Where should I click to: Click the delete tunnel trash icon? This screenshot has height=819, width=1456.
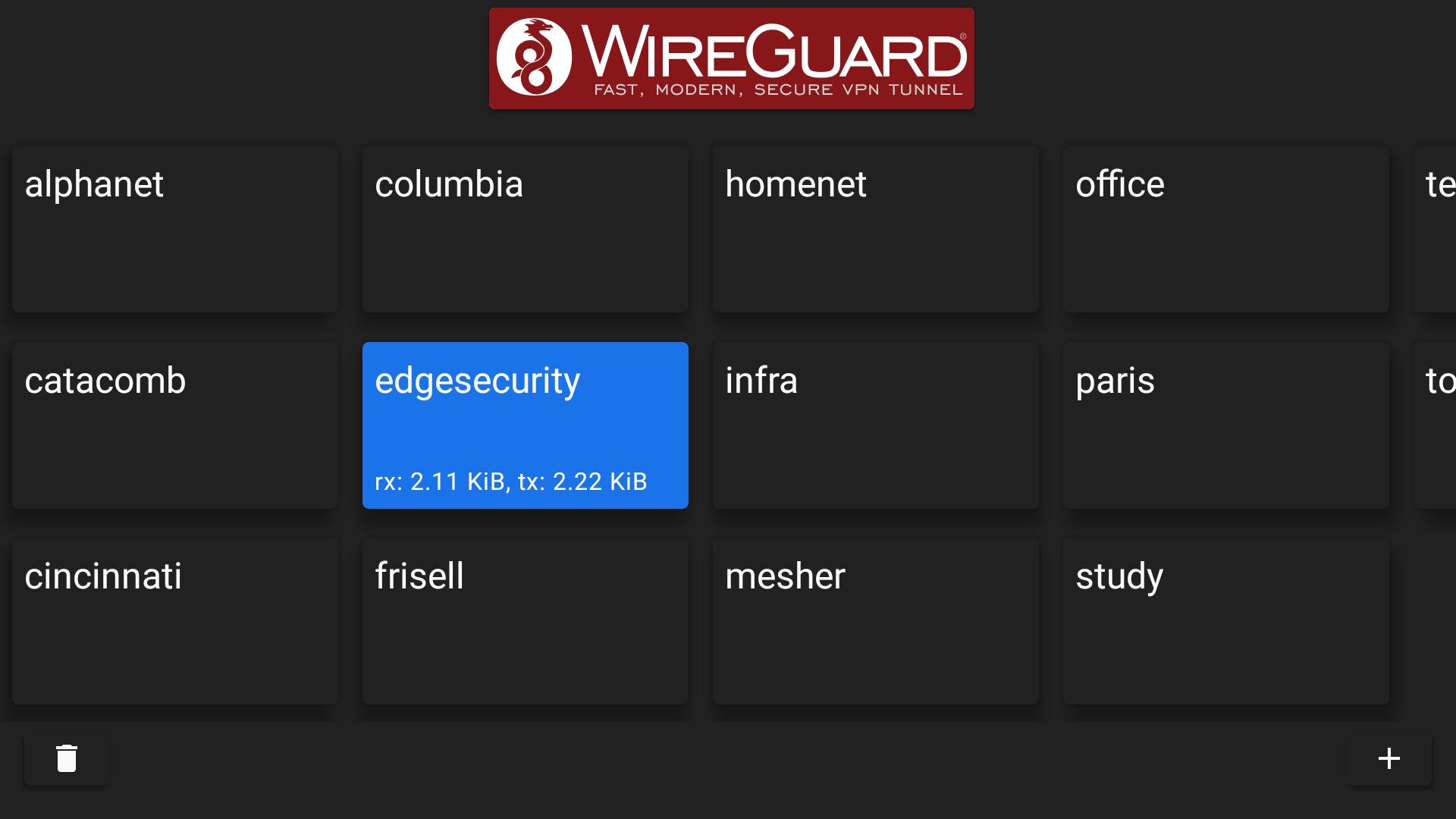coord(66,758)
